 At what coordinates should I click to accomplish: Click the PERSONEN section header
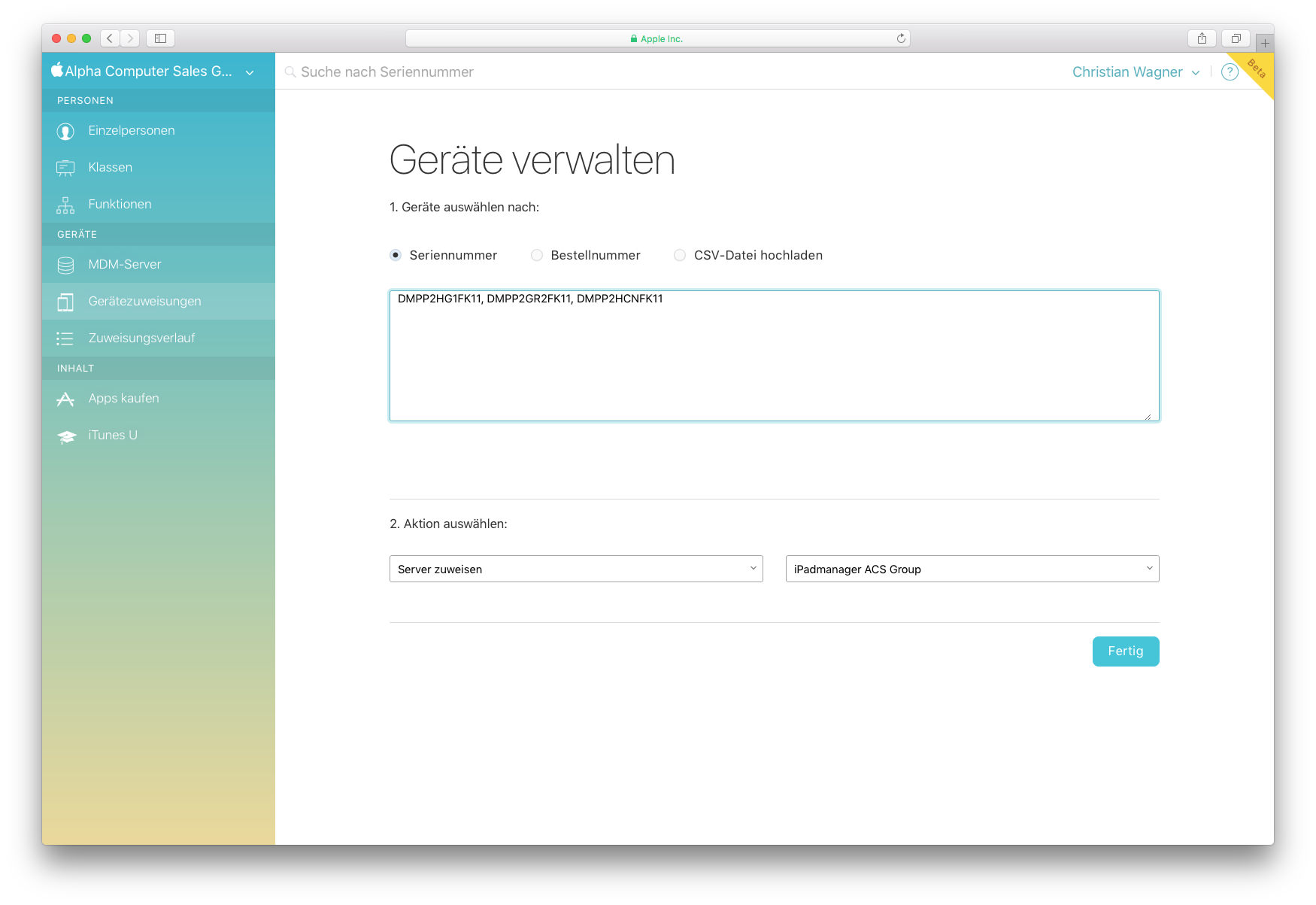(159, 101)
